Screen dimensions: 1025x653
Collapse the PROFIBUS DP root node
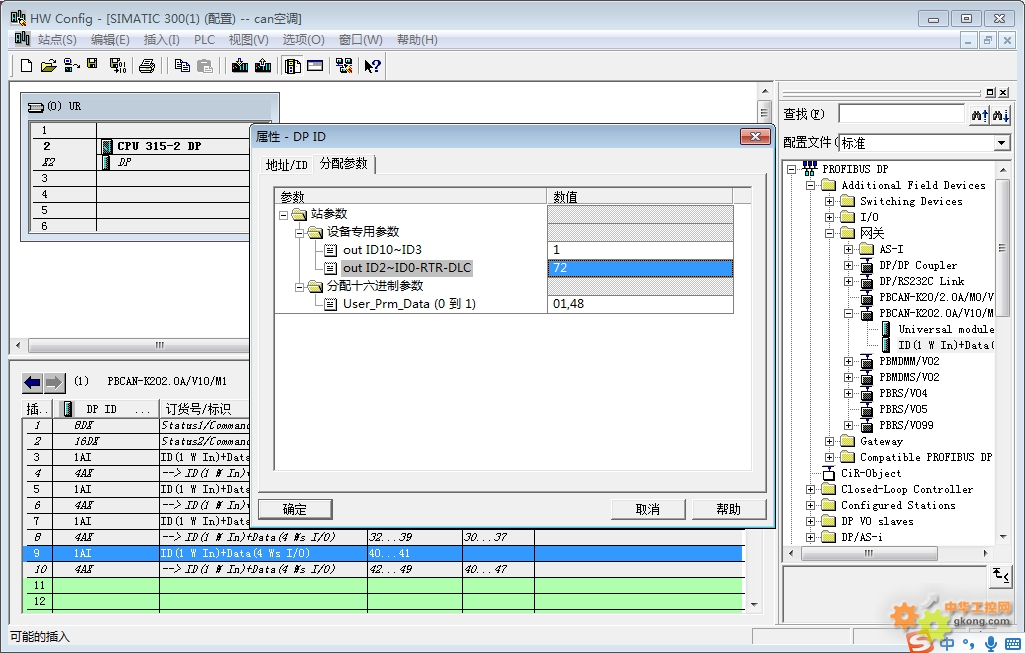[792, 169]
